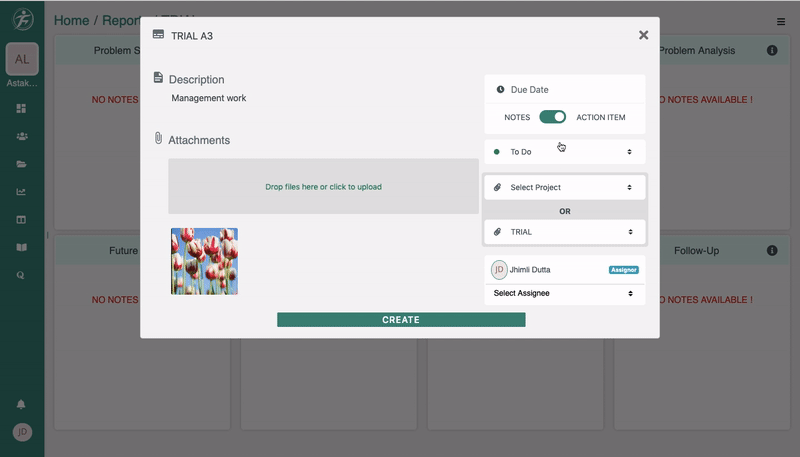Screen dimensions: 800x457
Task: Click the Q icon in sidebar
Action: coord(20,275)
